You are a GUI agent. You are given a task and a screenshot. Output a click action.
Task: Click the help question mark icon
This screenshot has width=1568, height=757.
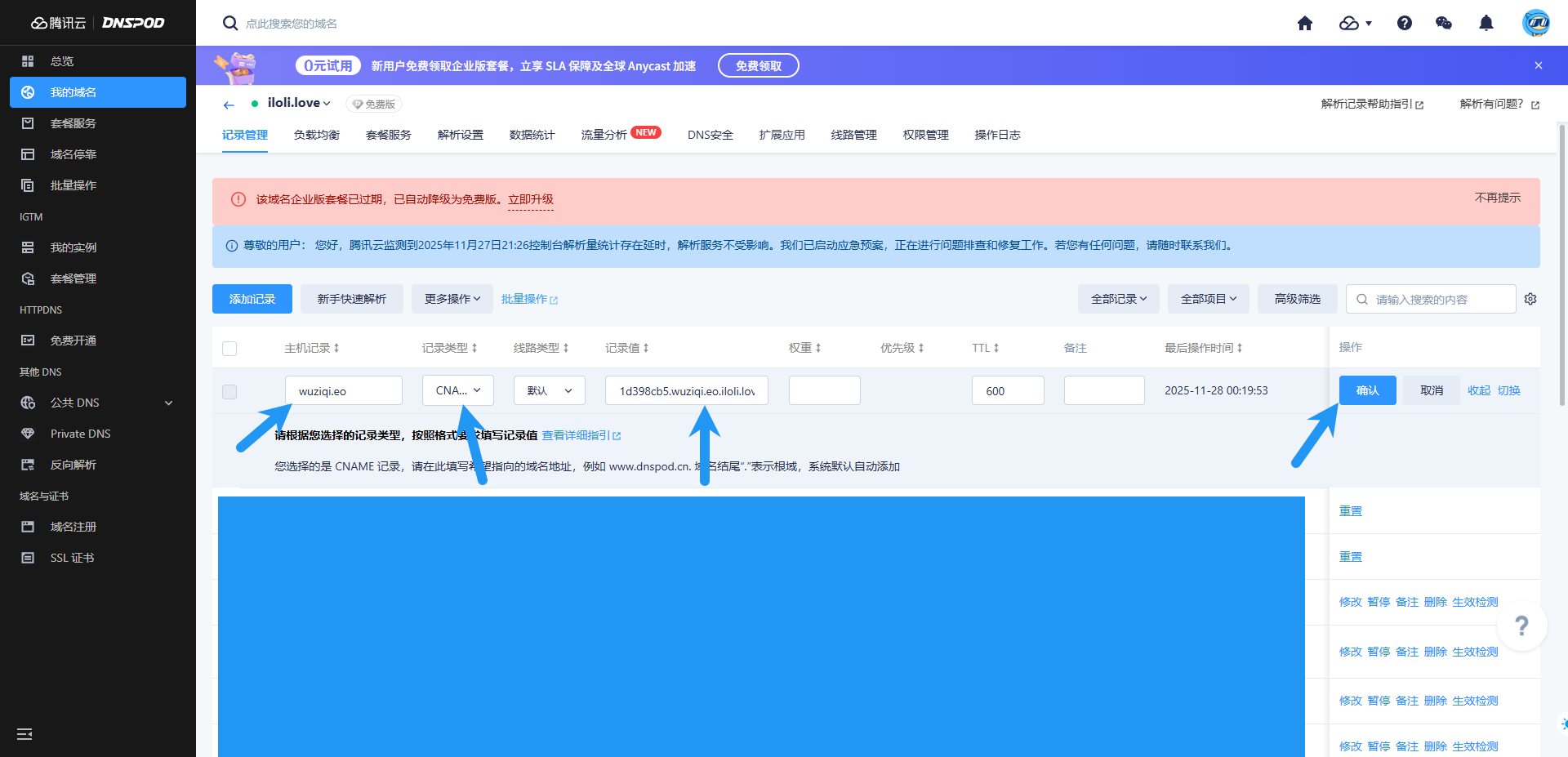[x=1404, y=23]
